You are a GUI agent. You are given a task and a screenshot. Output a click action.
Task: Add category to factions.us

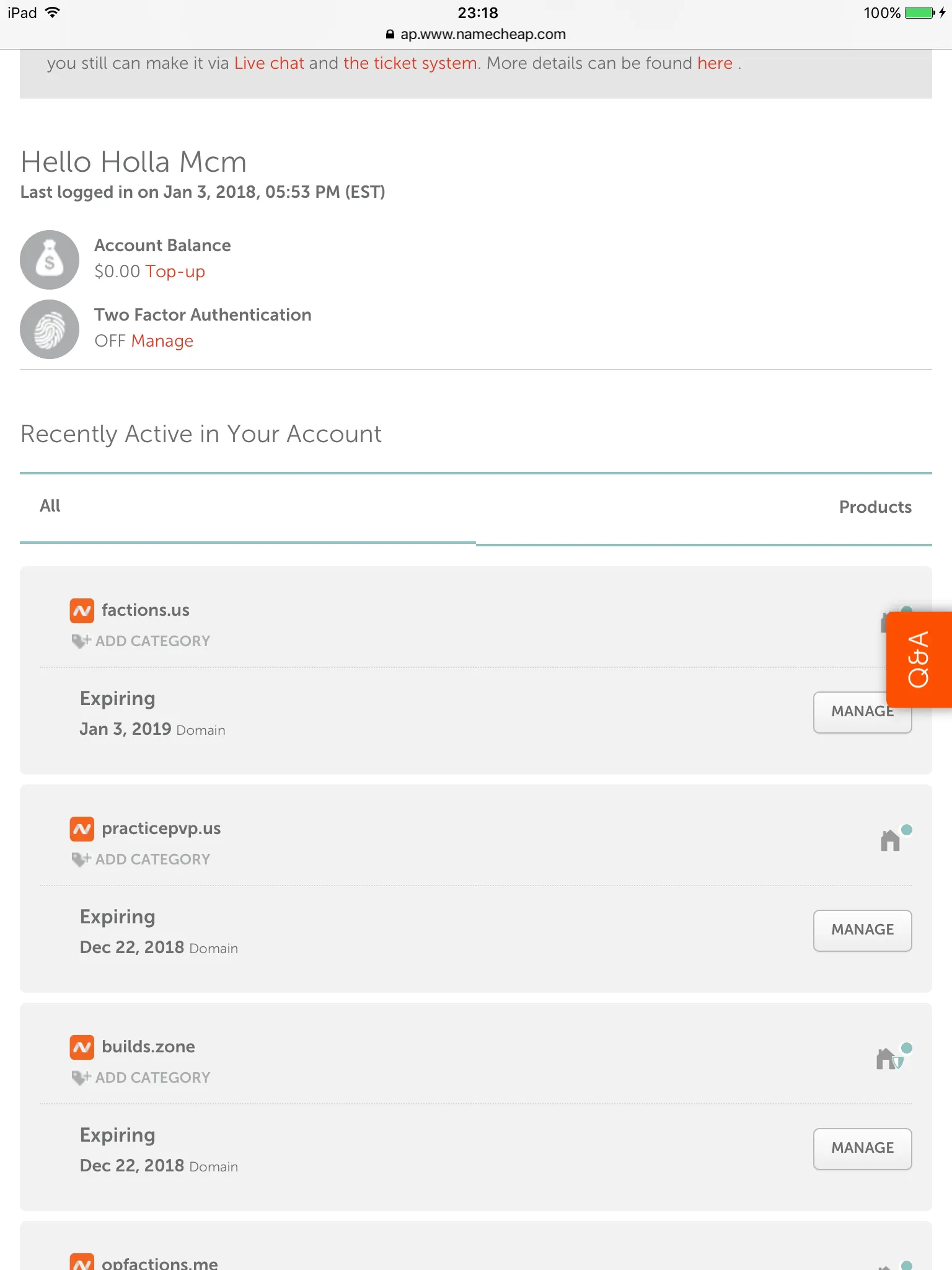152,641
